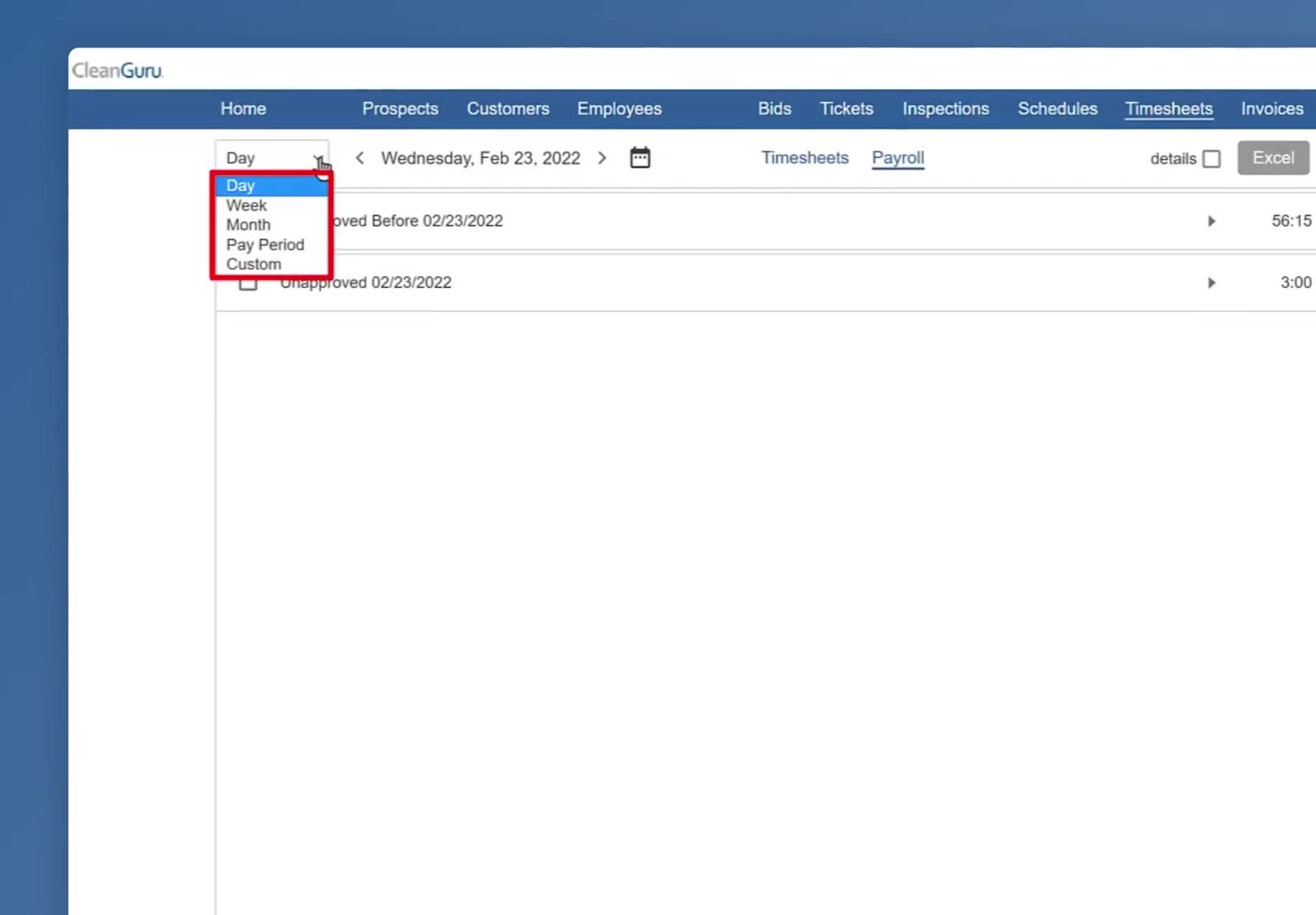Viewport: 1316px width, 915px height.
Task: Open the calendar date picker icon
Action: point(640,157)
